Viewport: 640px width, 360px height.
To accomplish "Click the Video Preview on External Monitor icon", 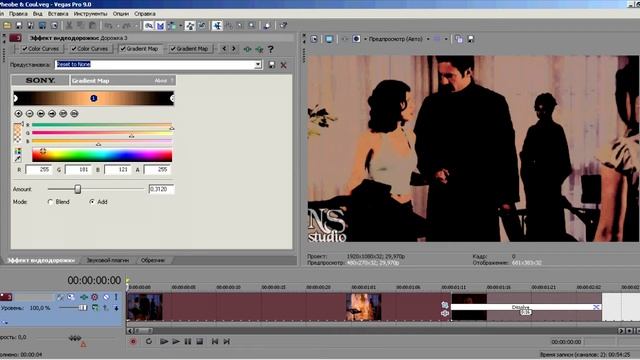I will click(329, 39).
